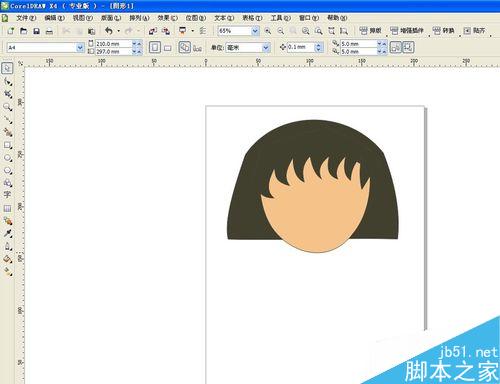Click the page height 297.0 mm field
This screenshot has height=384, width=500.
[x=113, y=52]
